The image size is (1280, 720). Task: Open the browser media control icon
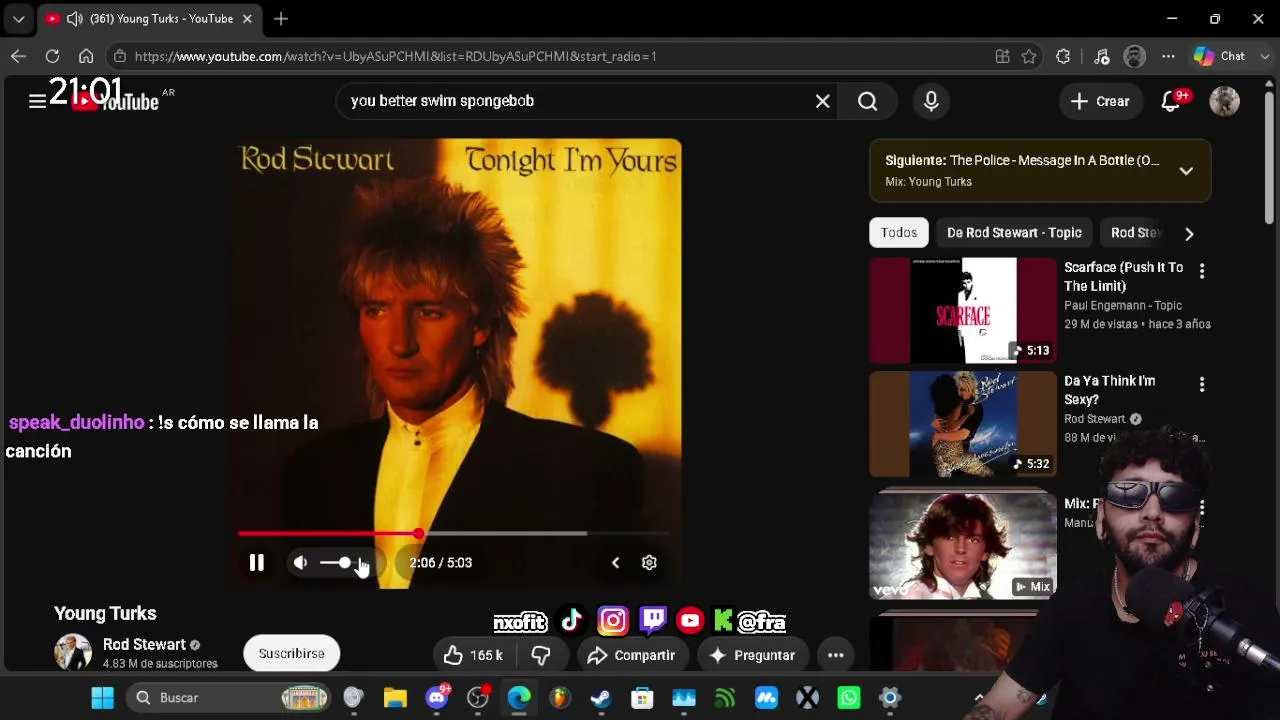click(x=1101, y=56)
